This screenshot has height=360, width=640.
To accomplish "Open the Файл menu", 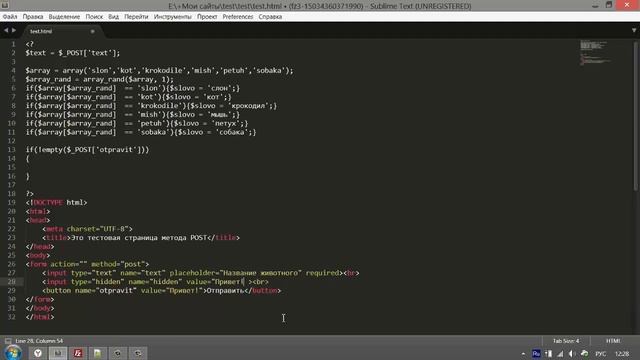I will [x=10, y=17].
